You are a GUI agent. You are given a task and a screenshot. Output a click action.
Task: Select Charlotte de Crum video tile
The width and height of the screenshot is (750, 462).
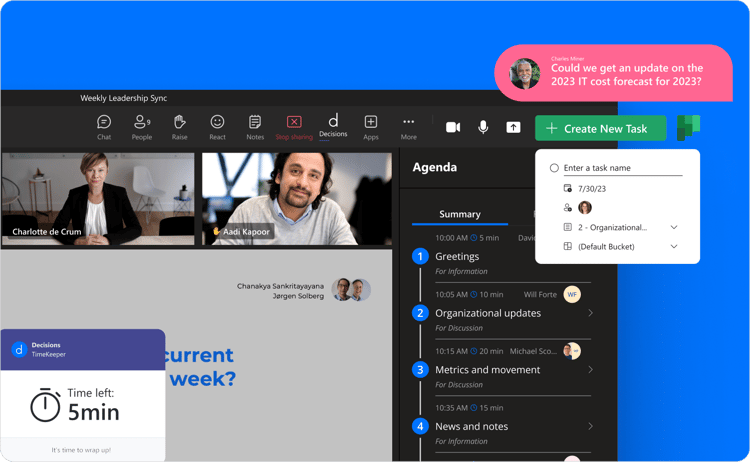coord(98,199)
